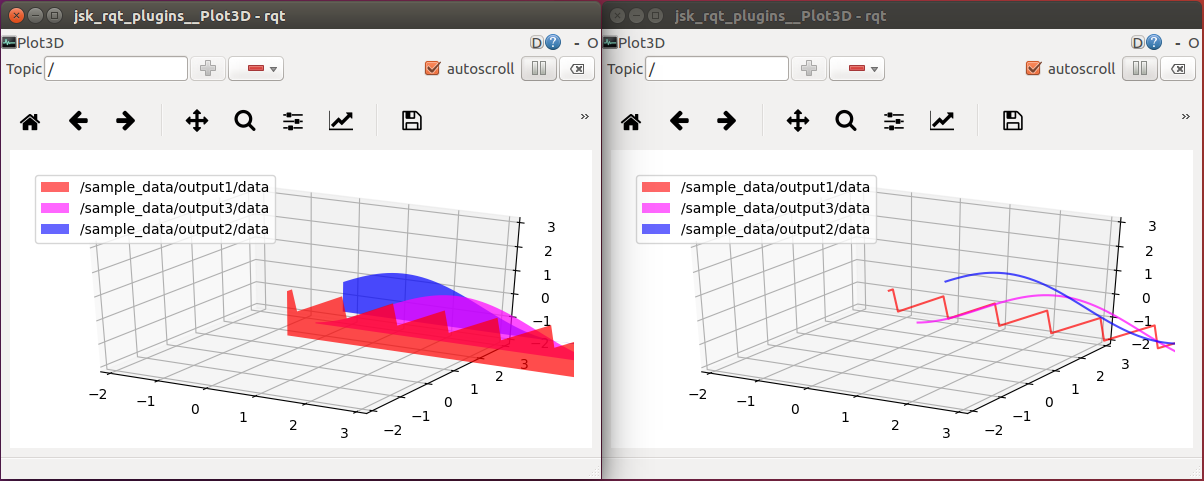Click the dash button in left Plot3D header
Image resolution: width=1204 pixels, height=481 pixels.
(x=576, y=43)
